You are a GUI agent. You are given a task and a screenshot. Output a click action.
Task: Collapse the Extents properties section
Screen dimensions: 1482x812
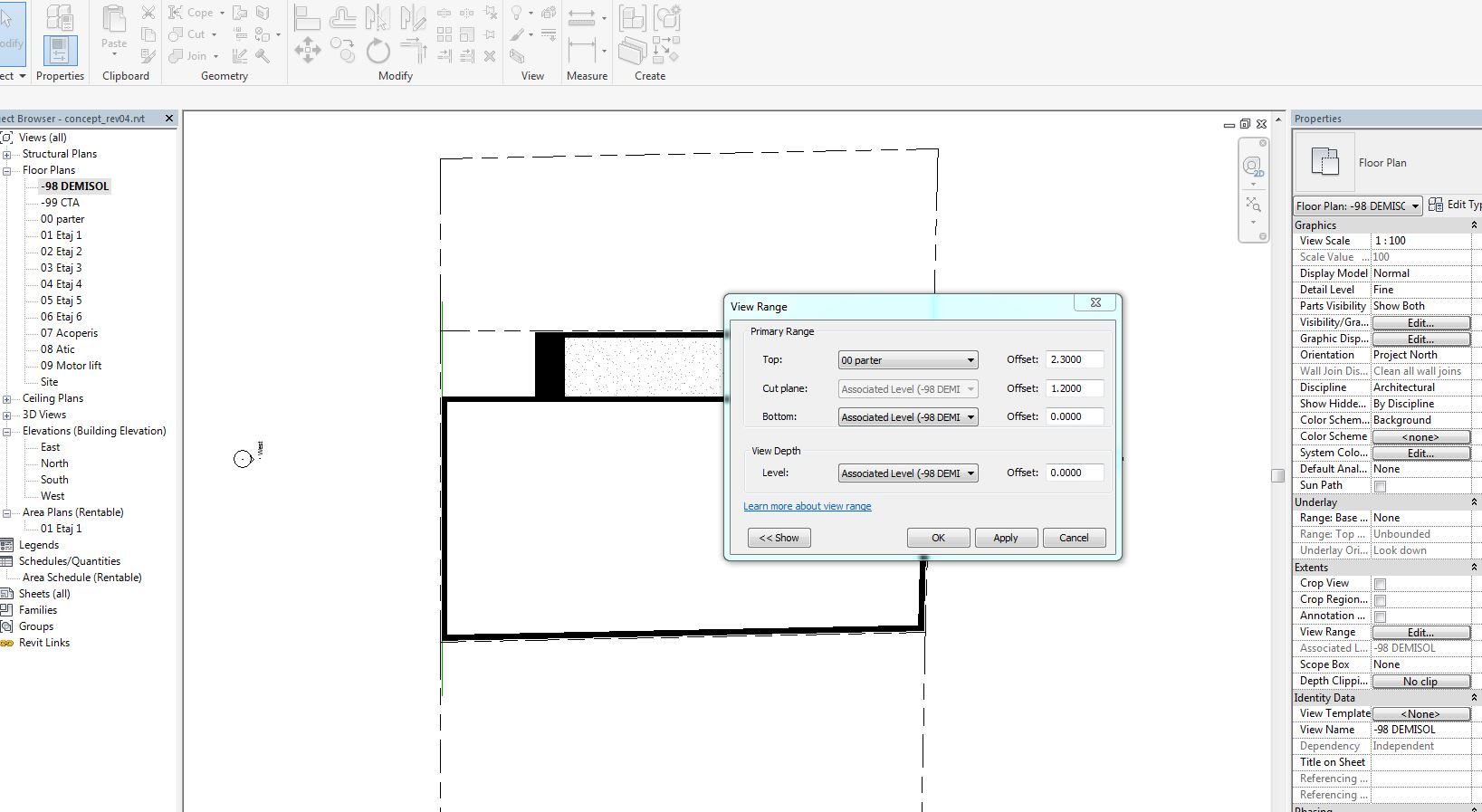(x=1474, y=568)
